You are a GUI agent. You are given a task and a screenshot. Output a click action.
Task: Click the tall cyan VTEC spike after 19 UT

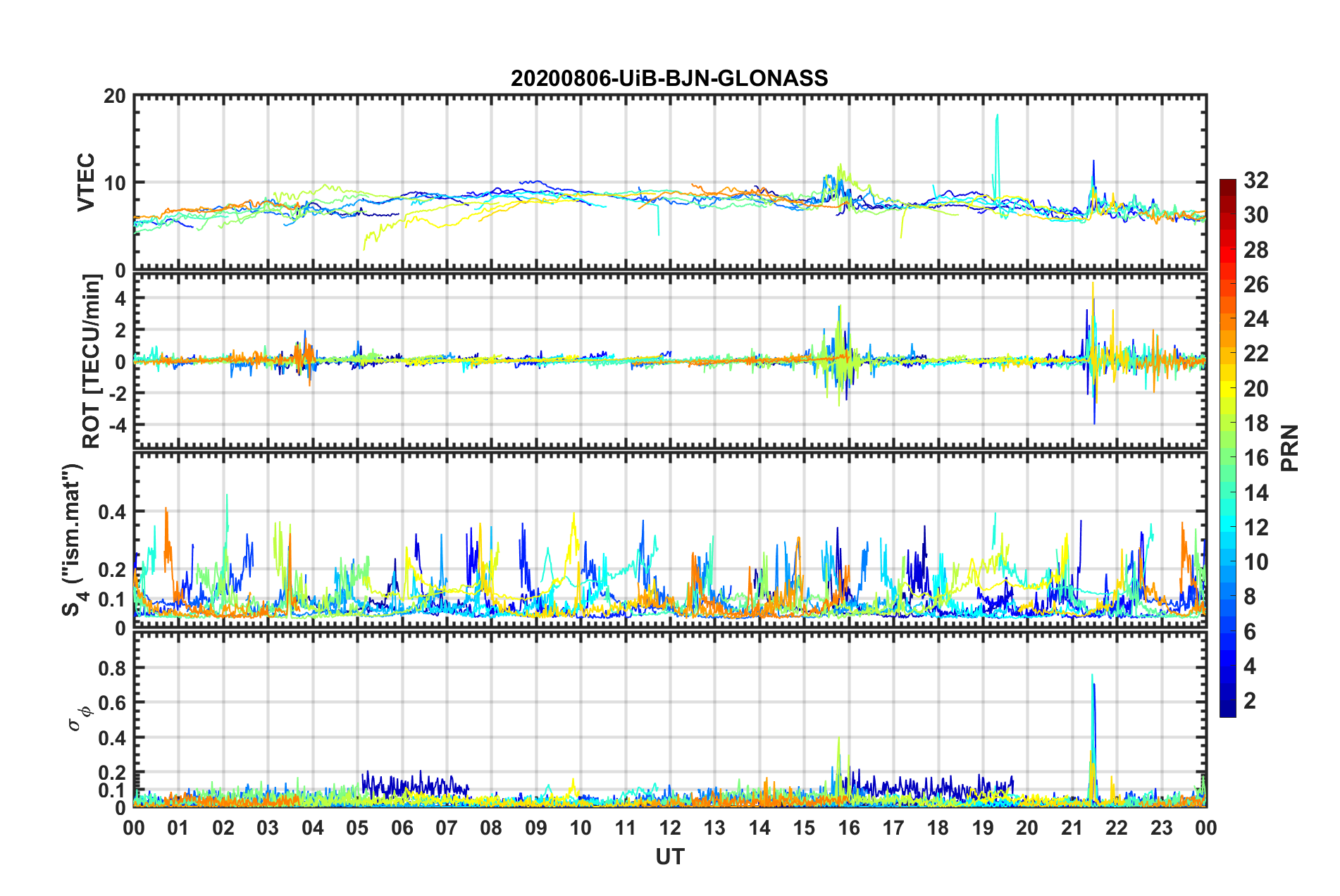[x=997, y=155]
